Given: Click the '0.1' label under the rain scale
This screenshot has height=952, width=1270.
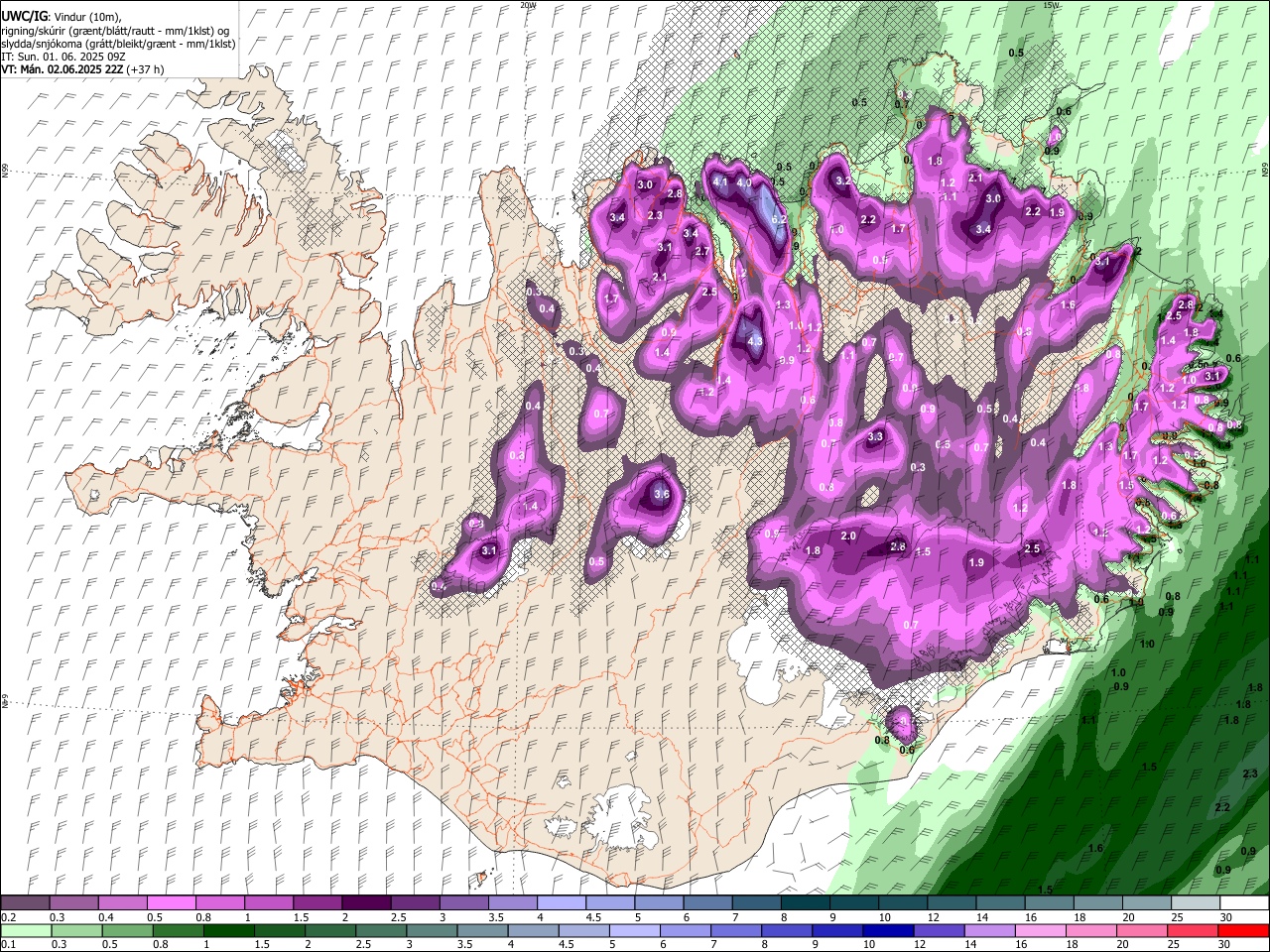Looking at the screenshot, I should 7,945.
